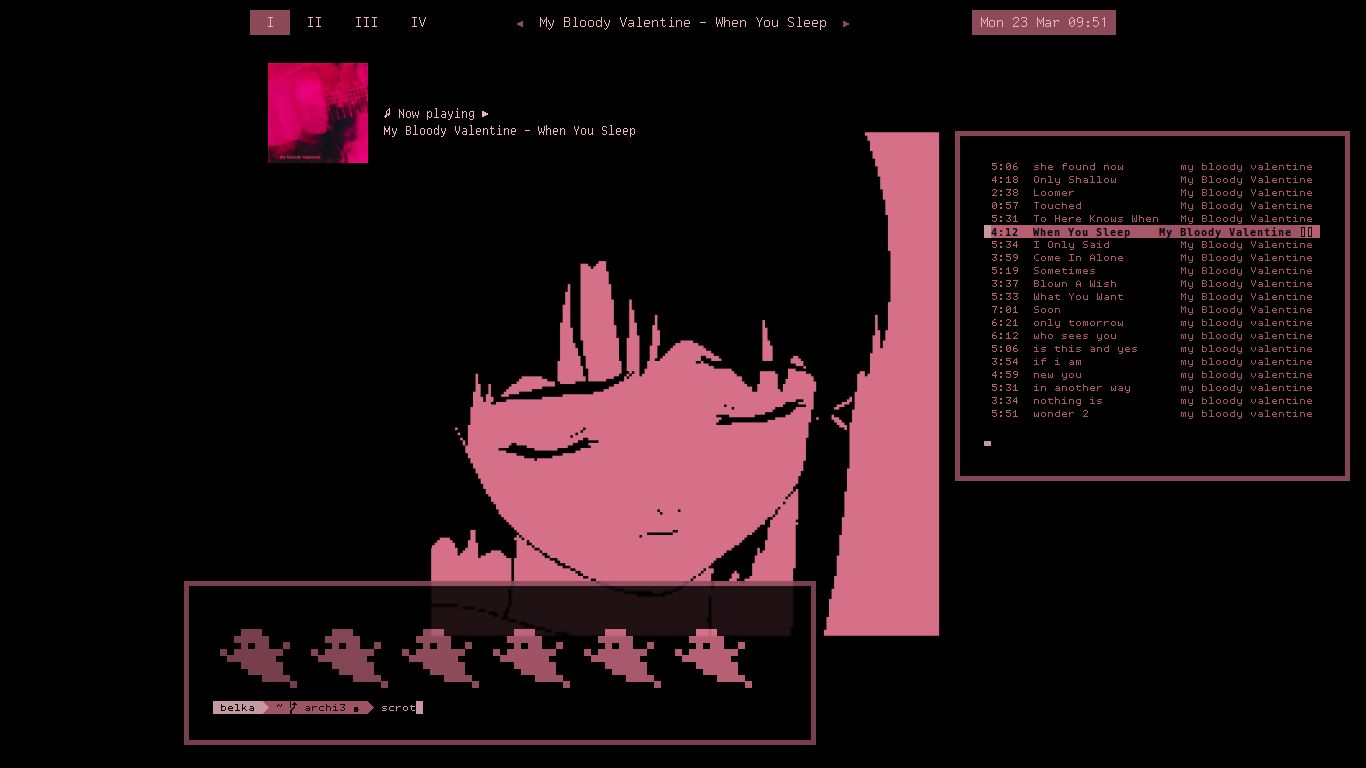Click the pause bars on the When You Sleep row

tap(1305, 231)
